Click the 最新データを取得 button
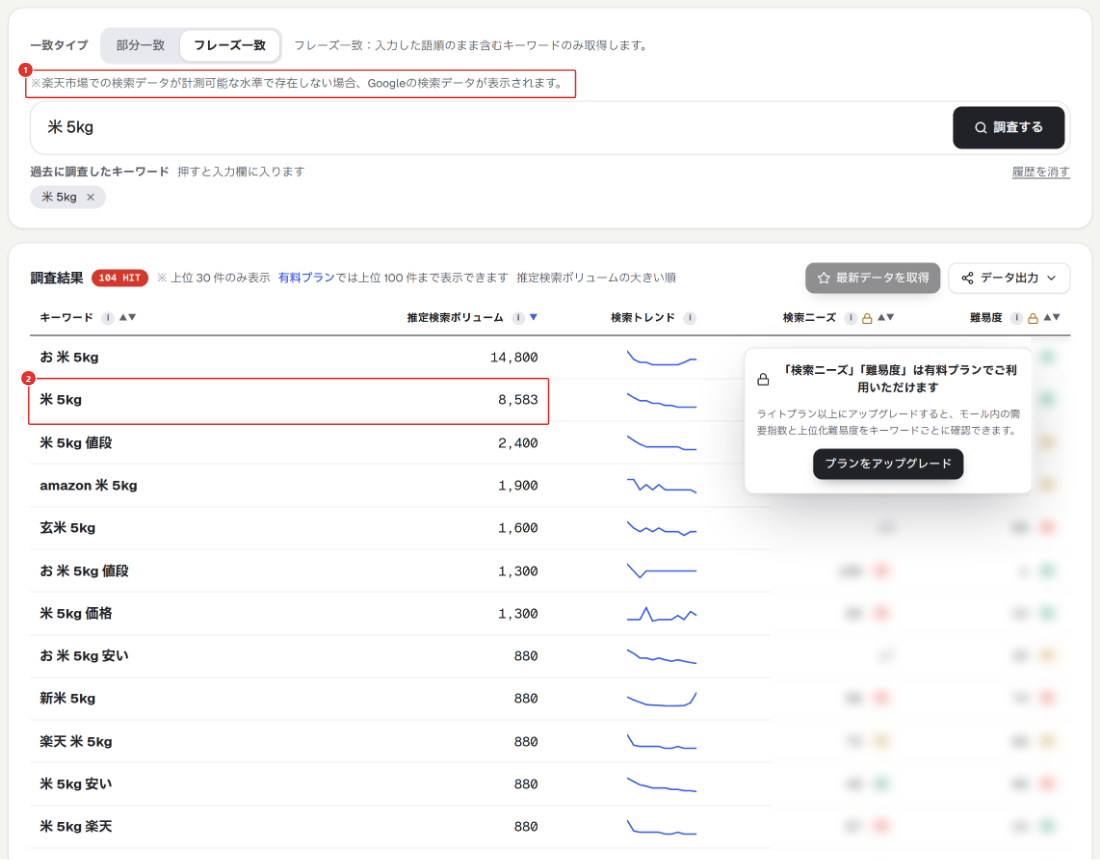Viewport: 1100px width, 860px height. click(872, 278)
